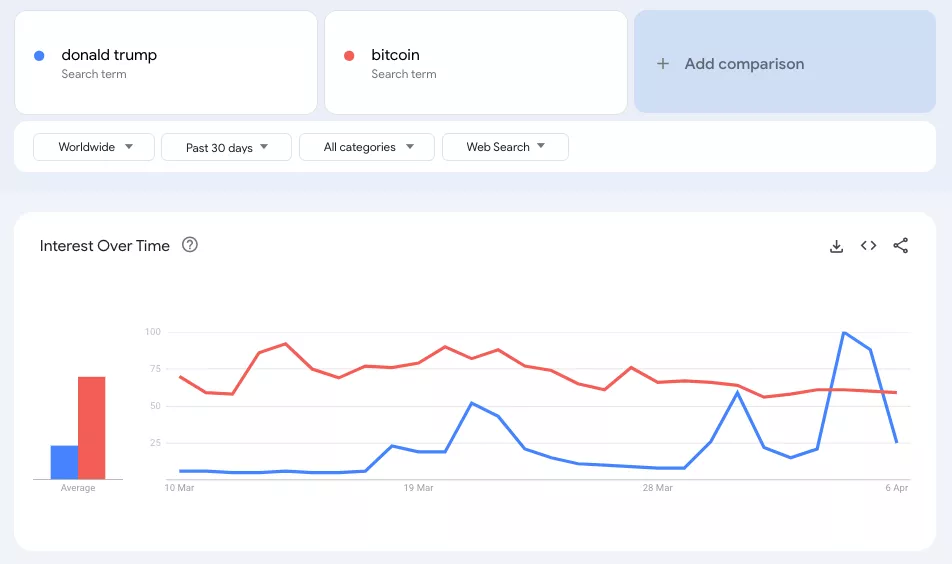Viewport: 952px width, 564px height.
Task: Click the 19 Mar date label
Action: coord(418,488)
